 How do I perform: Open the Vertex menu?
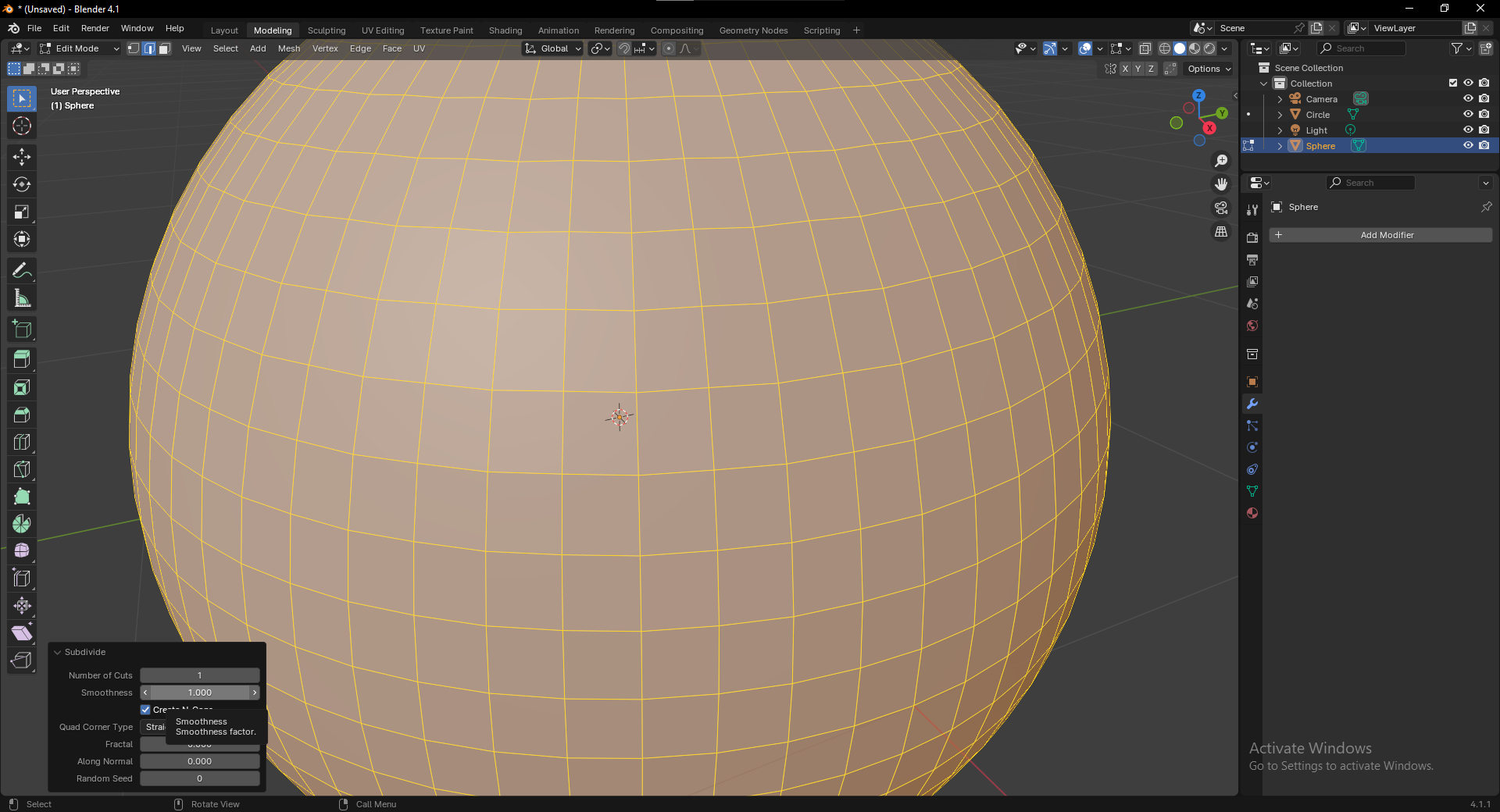tap(325, 48)
